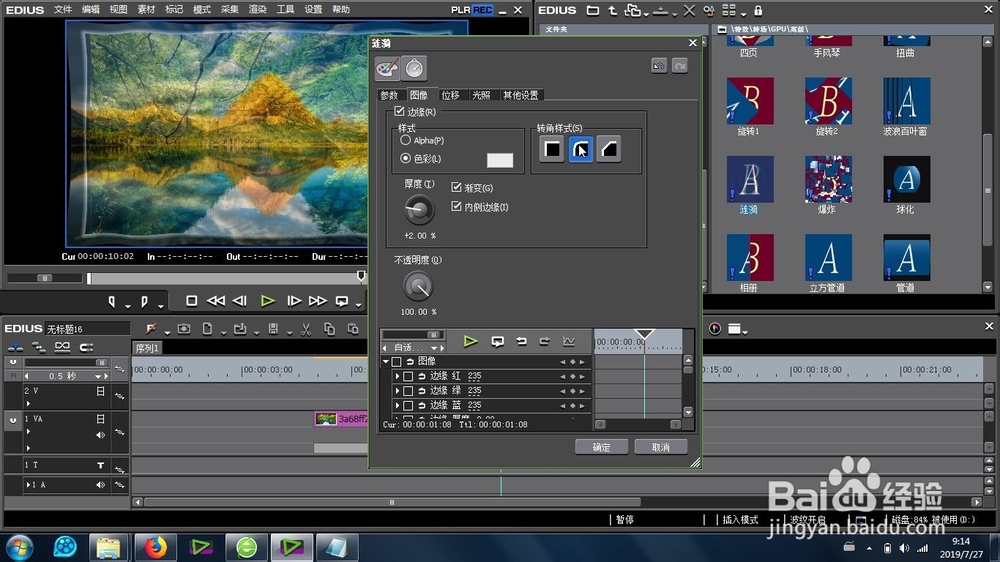
Task: Open the 0.5 秒 timeline scale dropdown
Action: (x=97, y=376)
